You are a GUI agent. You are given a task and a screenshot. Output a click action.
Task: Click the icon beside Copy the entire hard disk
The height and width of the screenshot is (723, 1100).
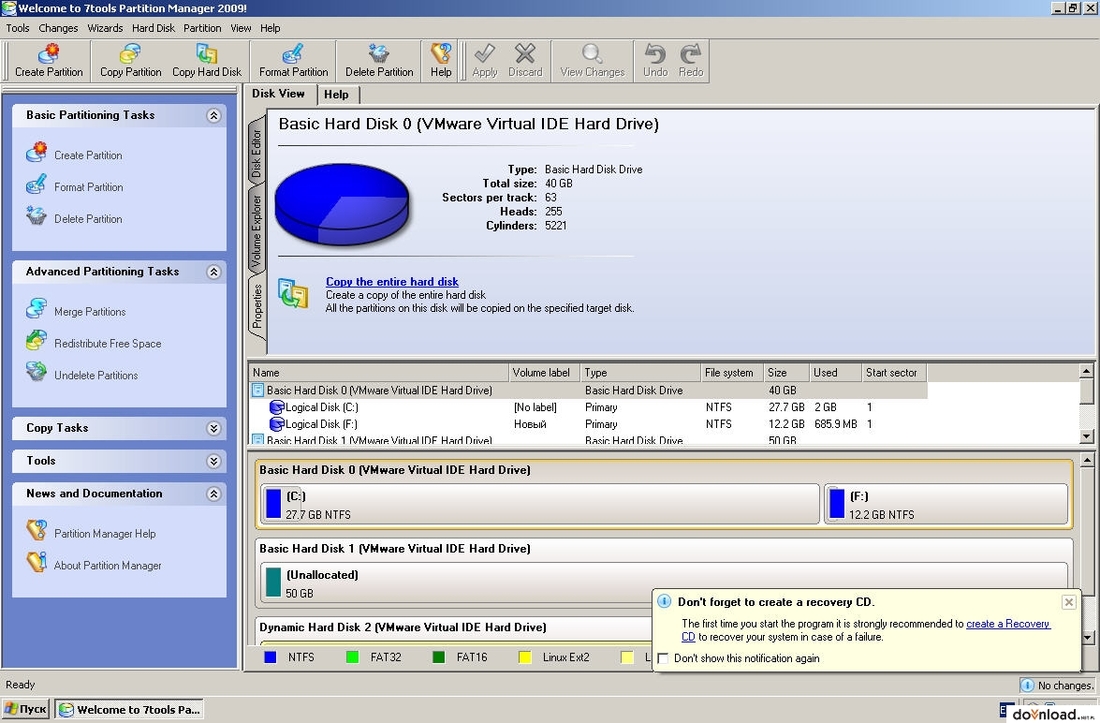coord(293,294)
